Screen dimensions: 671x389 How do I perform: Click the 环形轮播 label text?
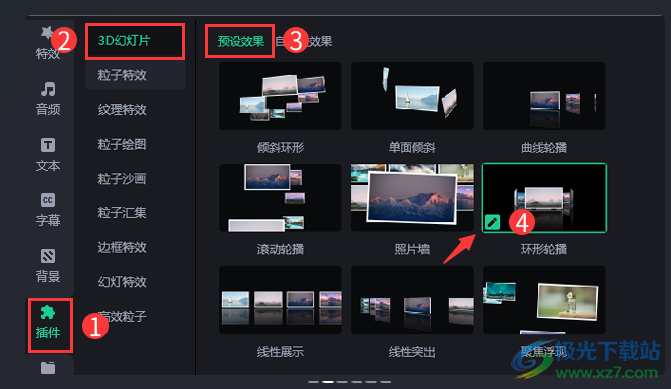click(x=544, y=249)
